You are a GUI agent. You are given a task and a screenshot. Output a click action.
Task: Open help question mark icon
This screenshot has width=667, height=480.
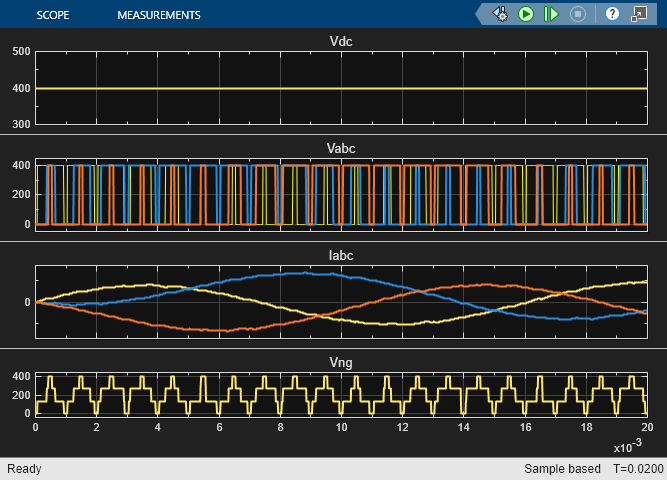click(612, 14)
